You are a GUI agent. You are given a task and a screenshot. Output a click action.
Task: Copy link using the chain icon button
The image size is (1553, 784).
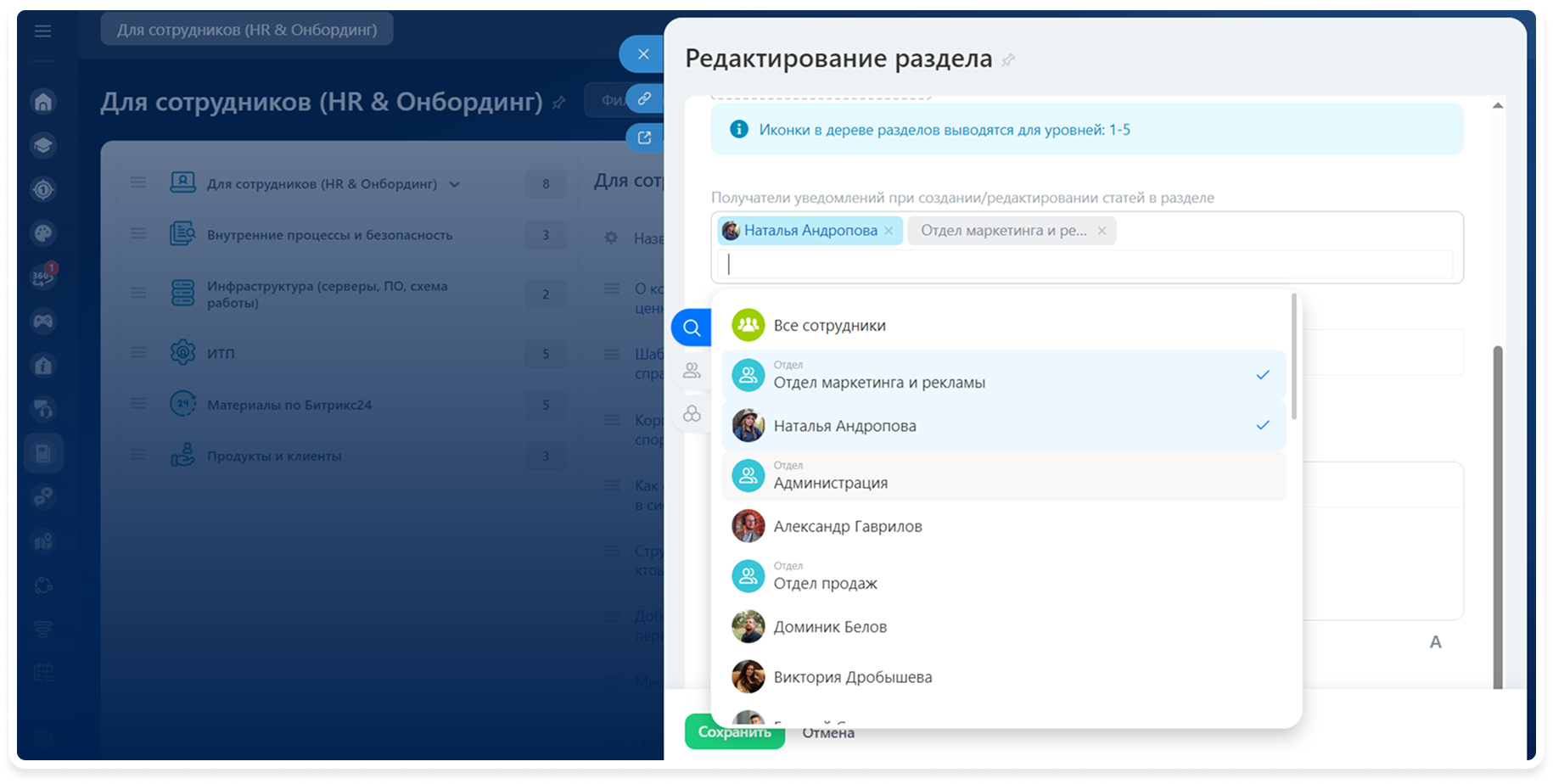click(x=645, y=98)
